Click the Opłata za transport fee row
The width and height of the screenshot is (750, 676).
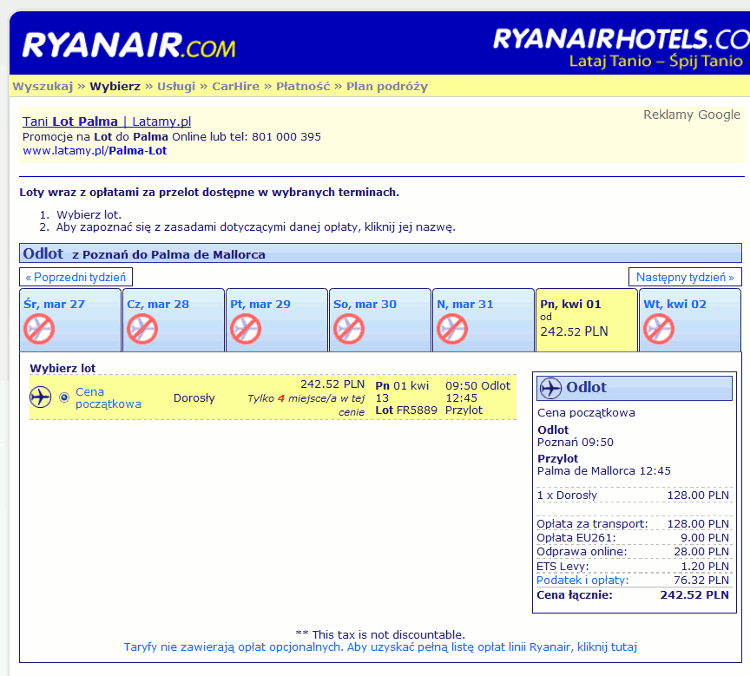pos(632,524)
